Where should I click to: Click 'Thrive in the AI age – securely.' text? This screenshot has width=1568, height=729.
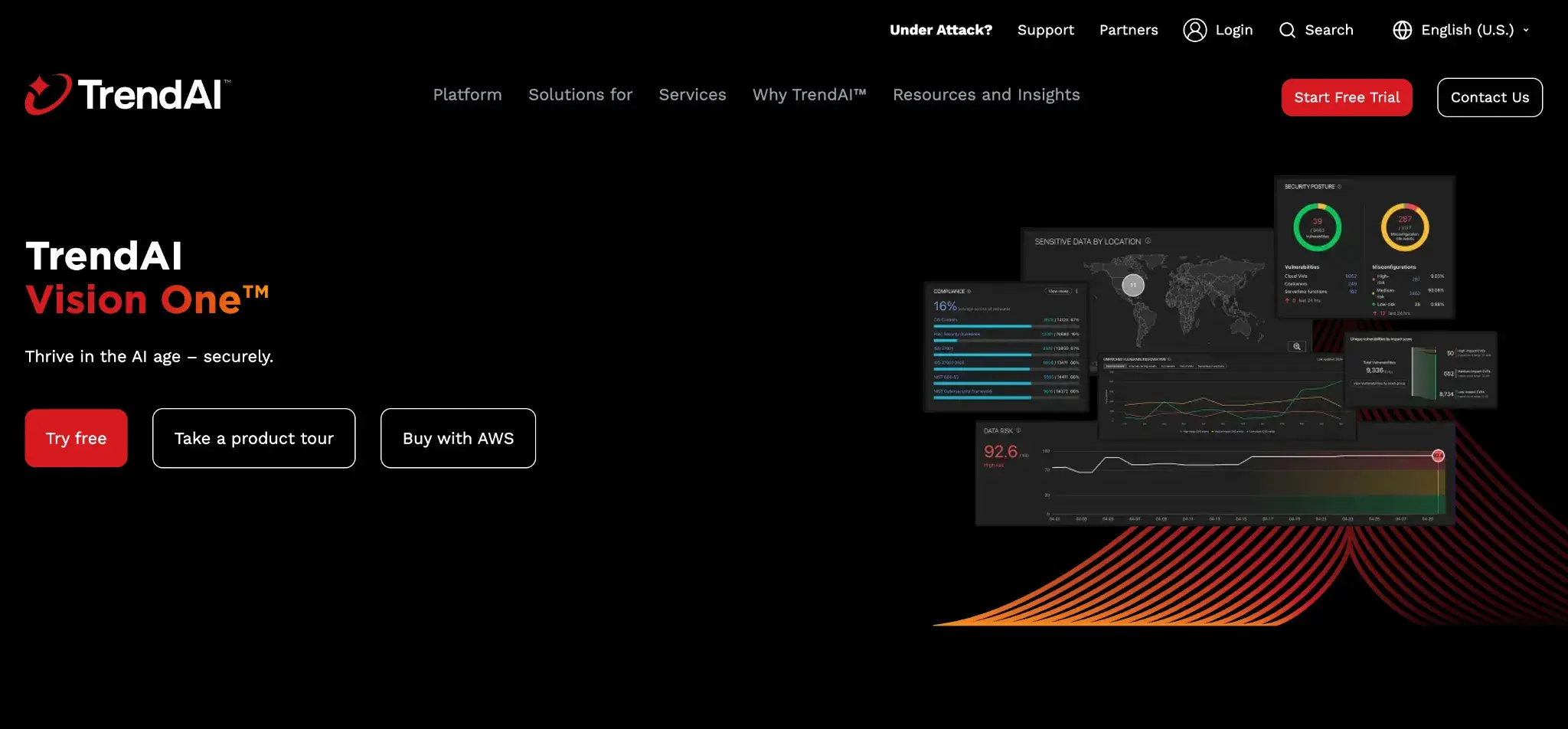pos(149,356)
